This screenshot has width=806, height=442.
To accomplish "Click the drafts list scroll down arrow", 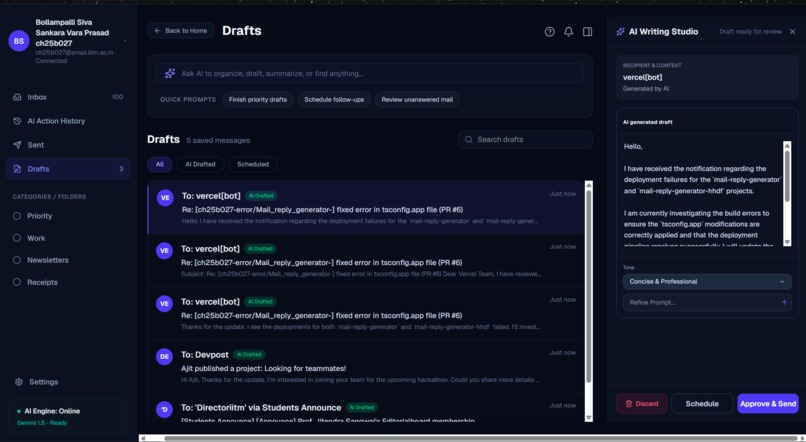I will (x=589, y=417).
